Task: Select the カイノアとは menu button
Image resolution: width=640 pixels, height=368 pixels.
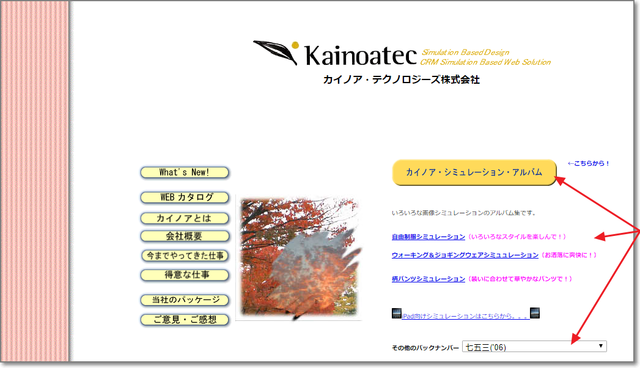Action: 184,218
